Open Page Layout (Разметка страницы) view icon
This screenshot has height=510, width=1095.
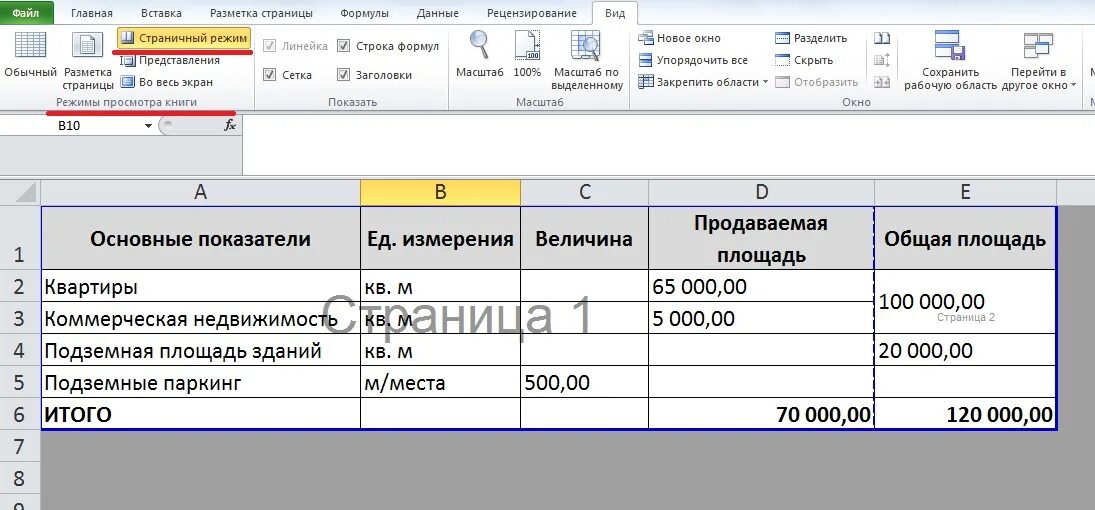[88, 46]
